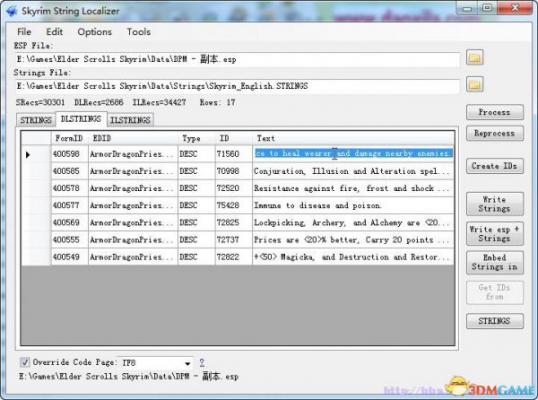Select FormID cell 400569
Screen dimensions: 538x400
tap(70, 223)
